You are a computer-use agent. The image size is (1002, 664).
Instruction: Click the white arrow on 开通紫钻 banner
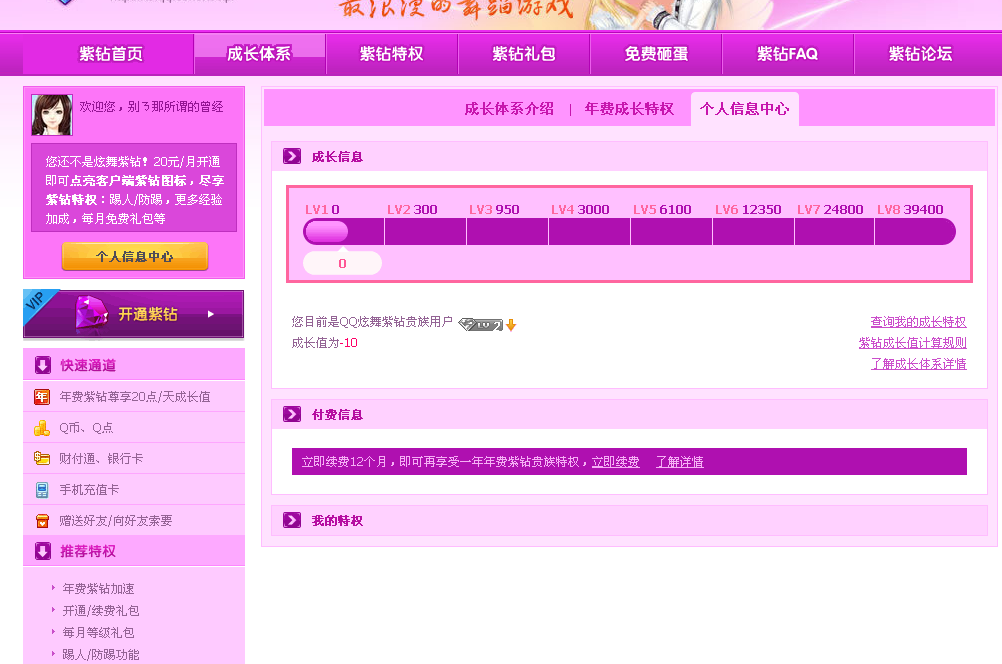tap(211, 314)
